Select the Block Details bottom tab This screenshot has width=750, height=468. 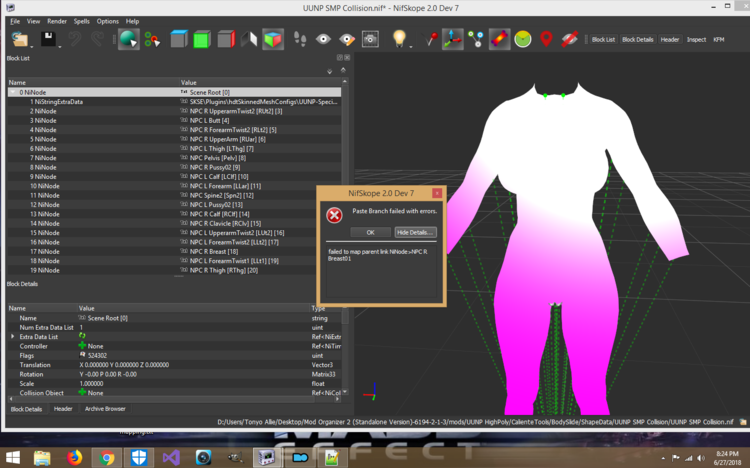tap(26, 409)
